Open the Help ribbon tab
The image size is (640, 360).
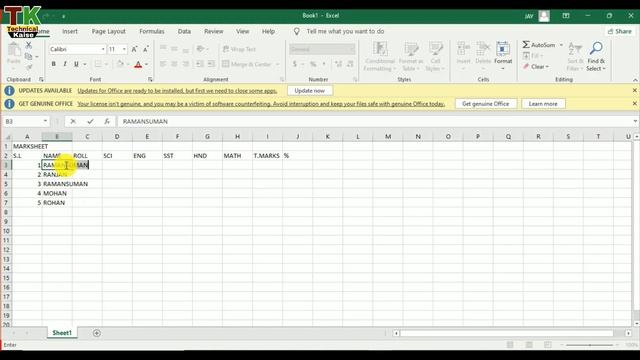(x=268, y=31)
